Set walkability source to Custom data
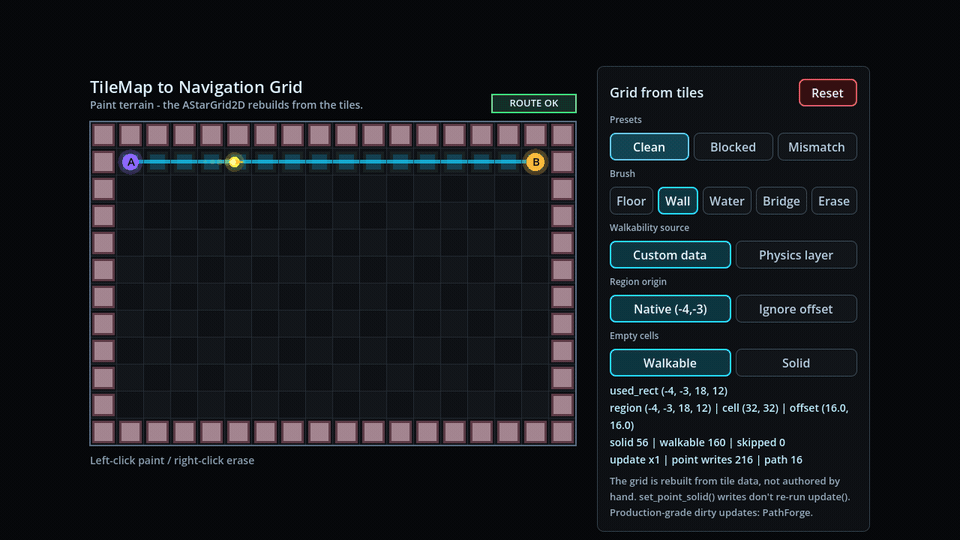This screenshot has height=540, width=960. point(670,255)
